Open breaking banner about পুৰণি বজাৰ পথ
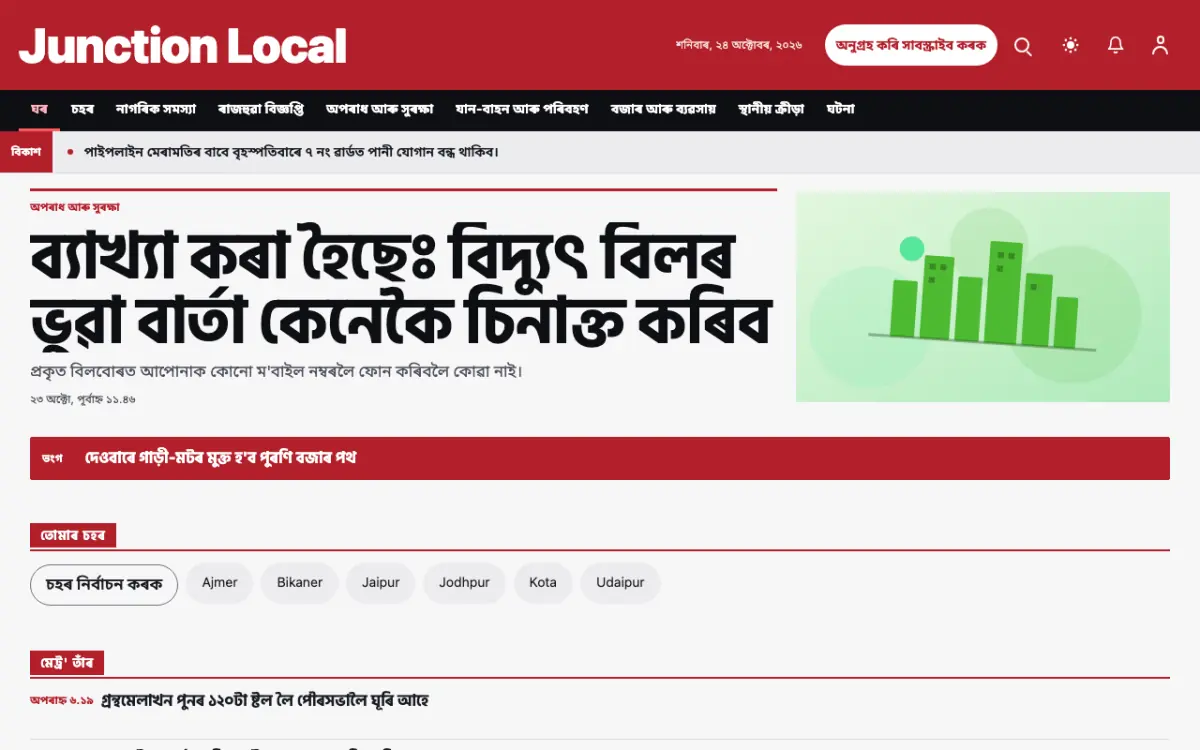The height and width of the screenshot is (750, 1200). (600, 458)
